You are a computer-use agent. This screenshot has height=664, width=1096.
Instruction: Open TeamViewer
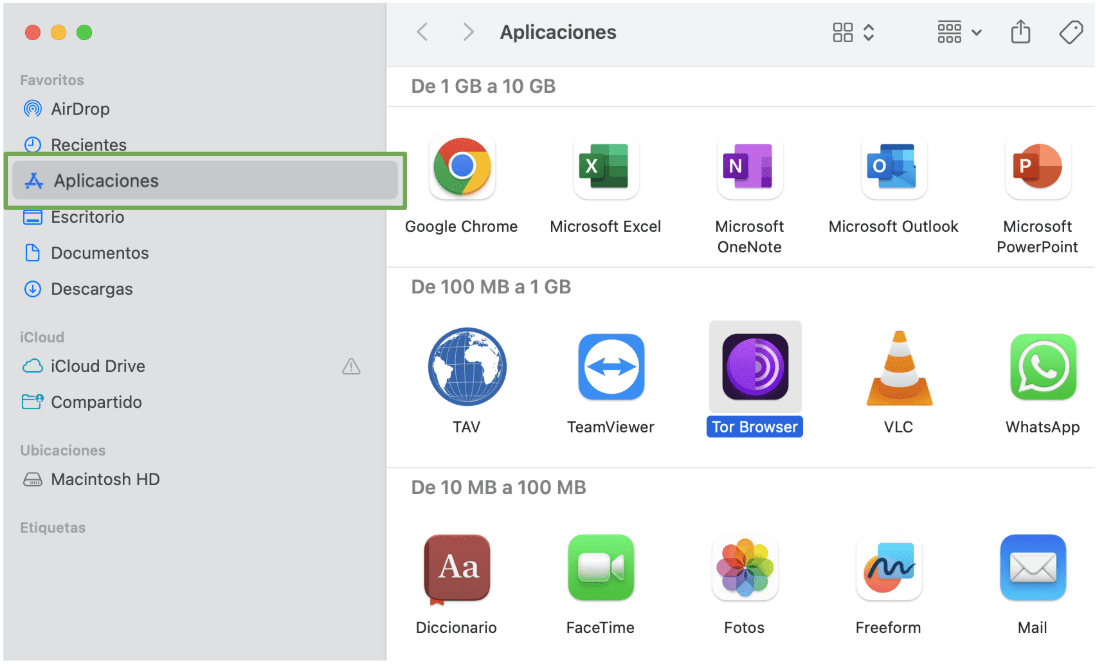click(x=611, y=367)
